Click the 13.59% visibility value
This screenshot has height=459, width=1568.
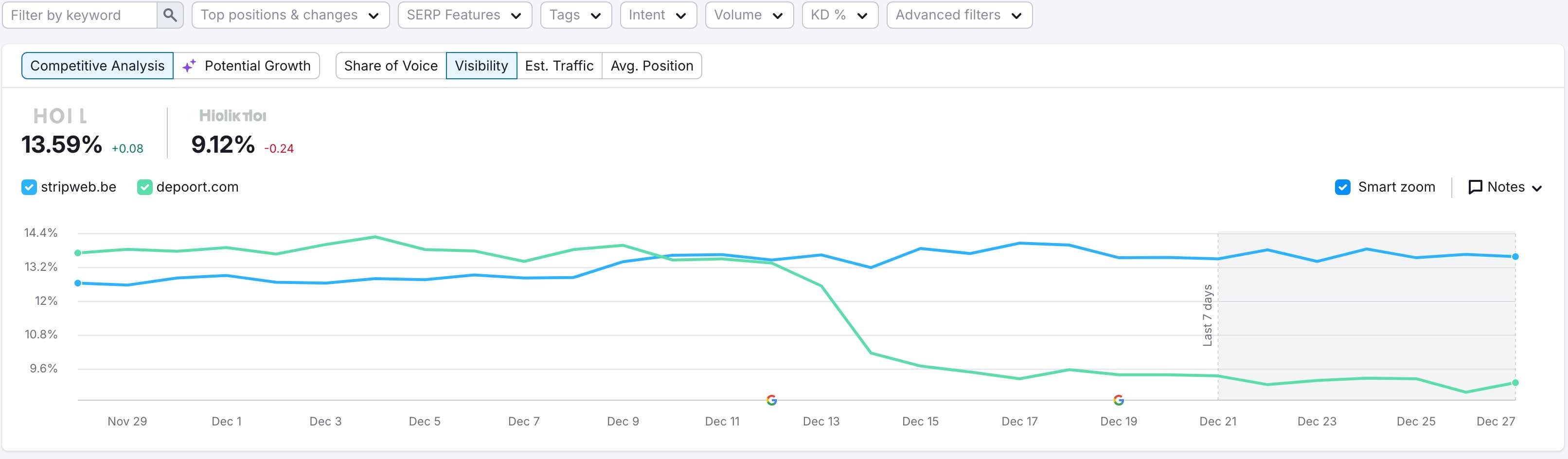[x=61, y=145]
